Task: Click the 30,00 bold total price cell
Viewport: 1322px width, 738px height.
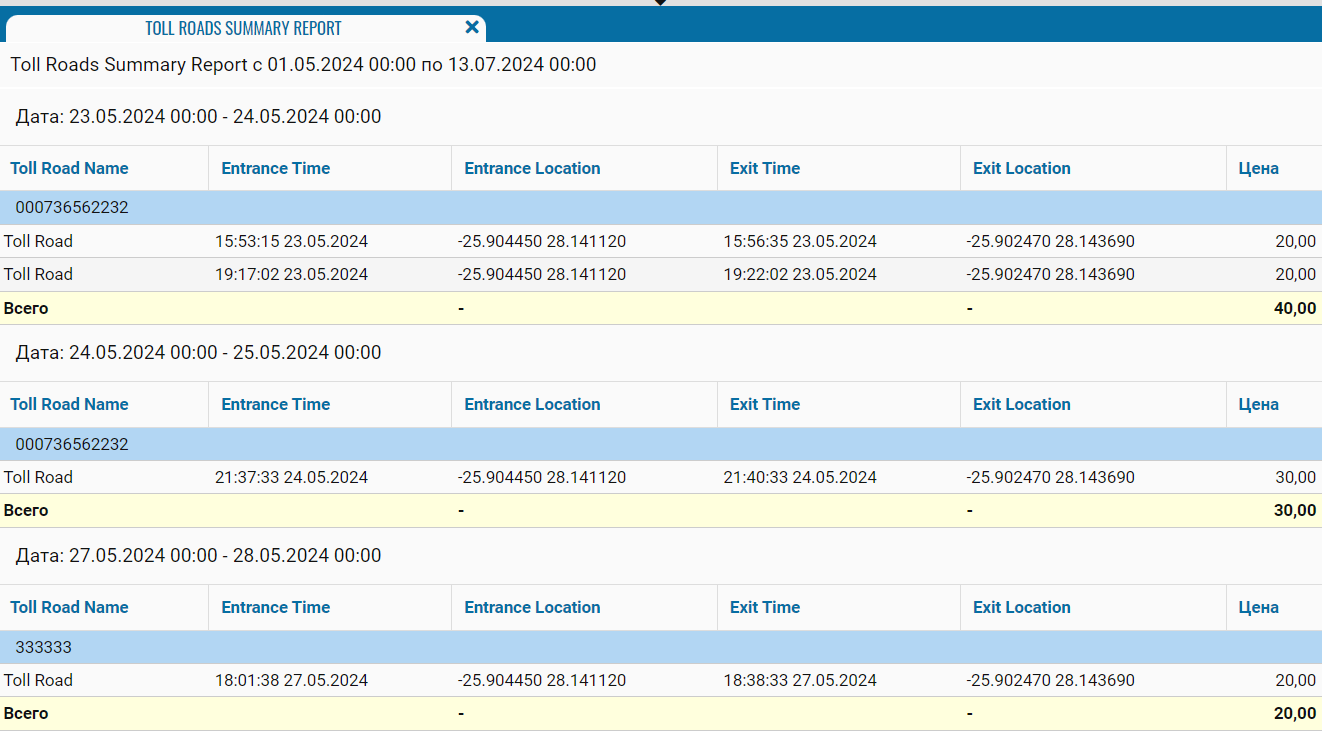Action: [1294, 510]
